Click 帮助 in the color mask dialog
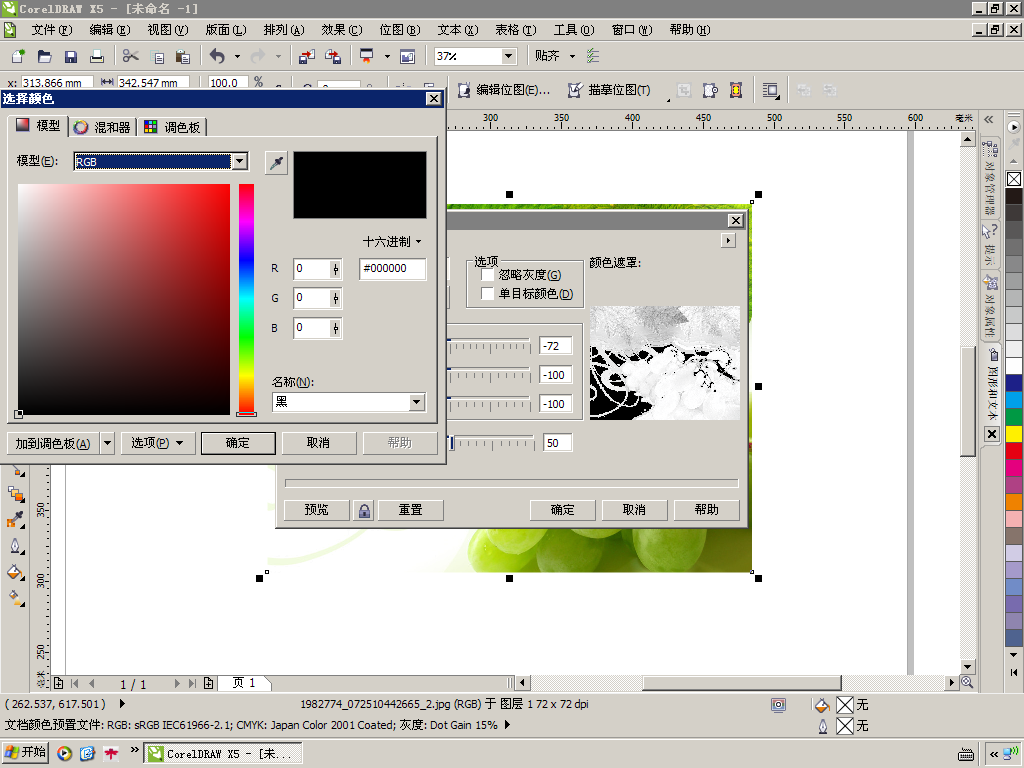Viewport: 1024px width, 768px height. [x=707, y=510]
